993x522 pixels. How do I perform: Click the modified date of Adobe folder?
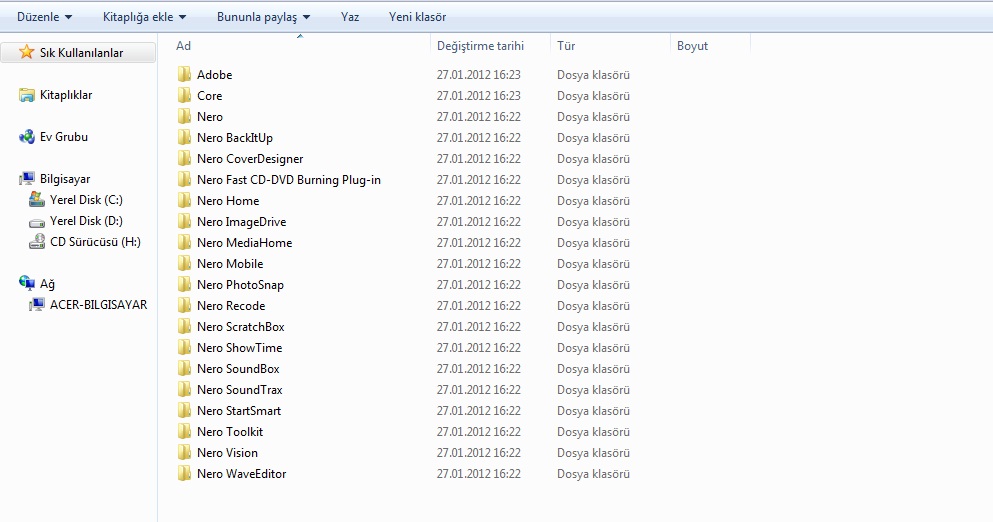pos(479,75)
